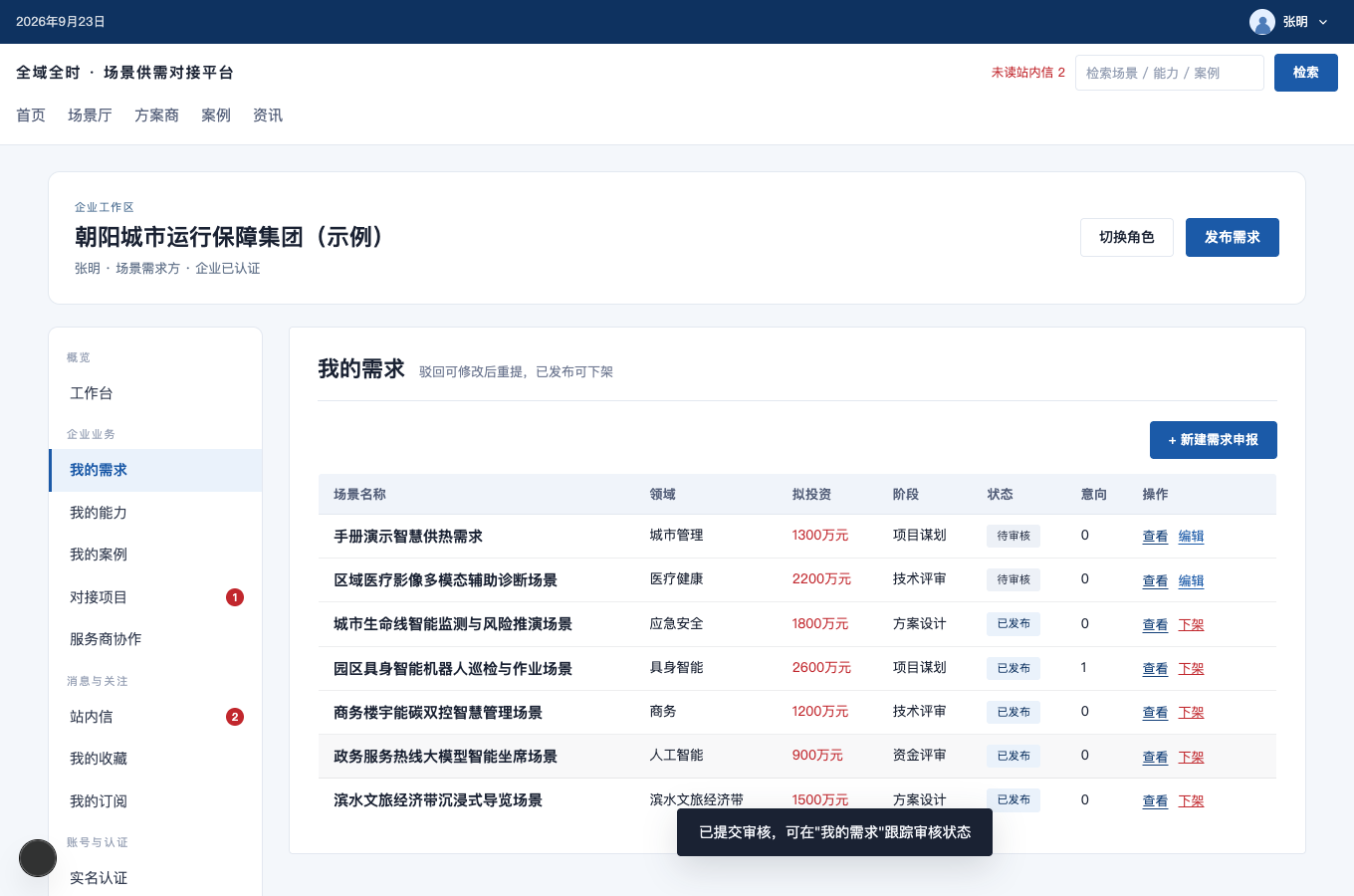Click 查看 for 政务服务热线大模型智能坐席场景
Viewport: 1354px width, 896px height.
pyautogui.click(x=1155, y=758)
